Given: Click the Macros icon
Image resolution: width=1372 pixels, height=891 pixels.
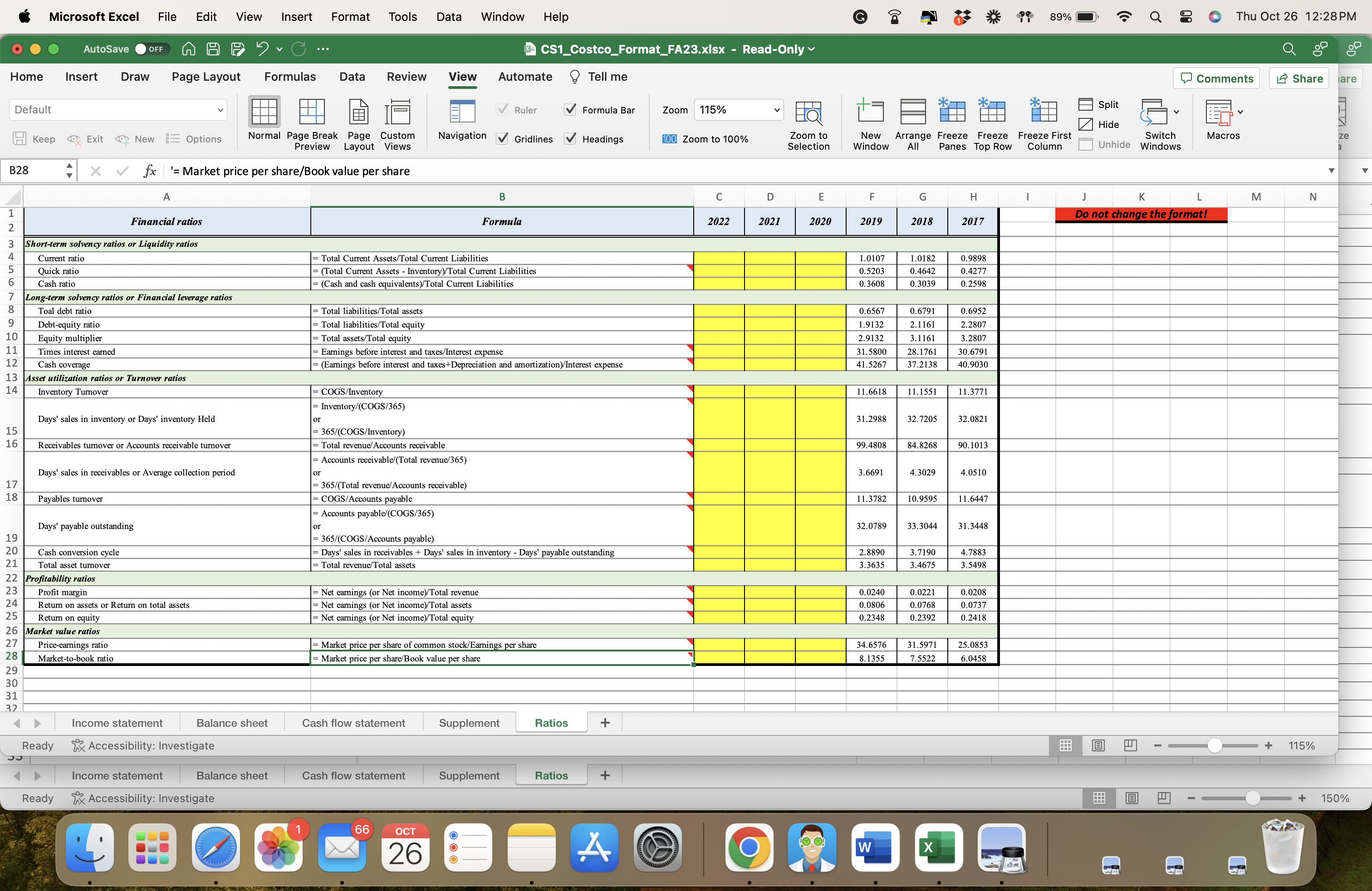Looking at the screenshot, I should [x=1219, y=113].
